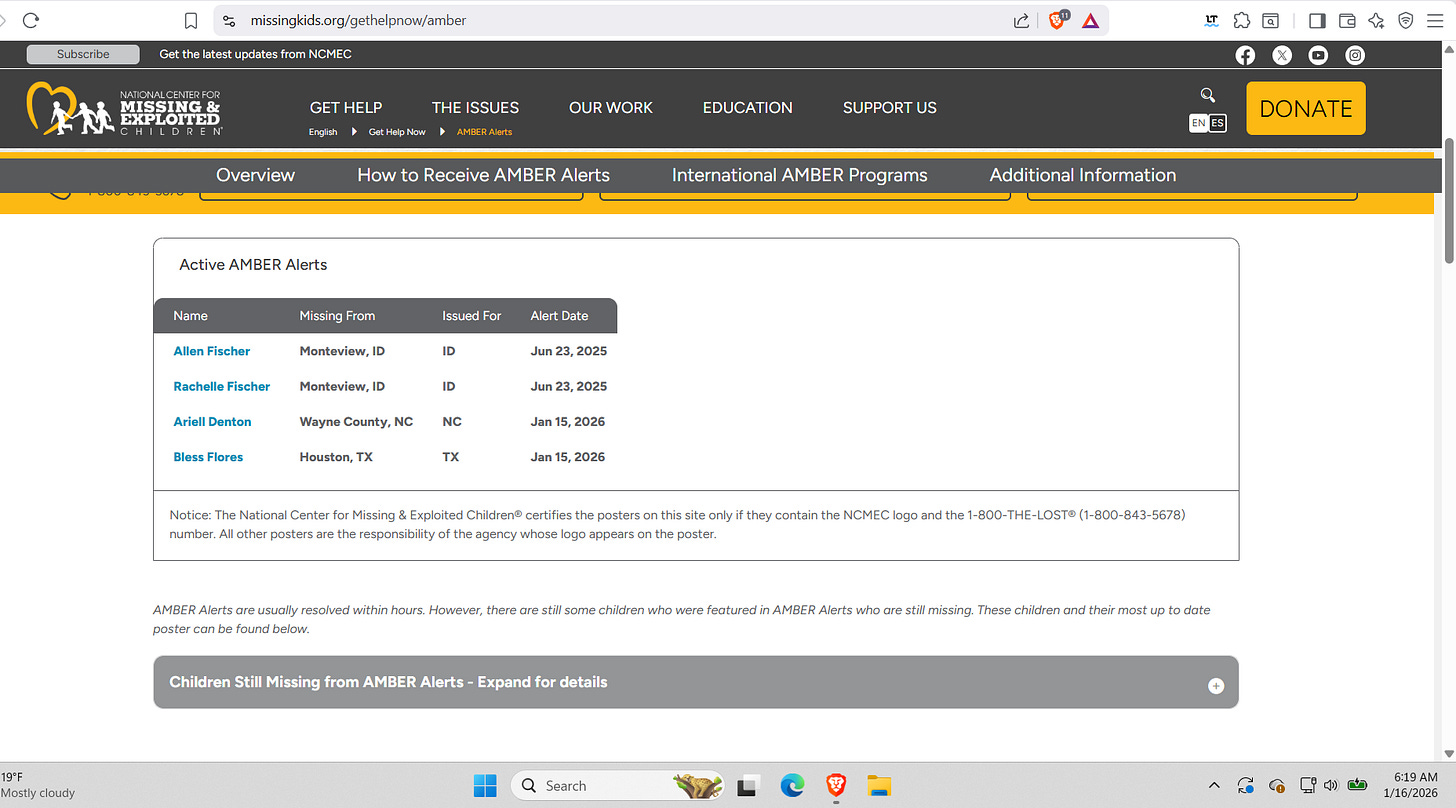Visit NCMEC Instagram icon

(1355, 55)
